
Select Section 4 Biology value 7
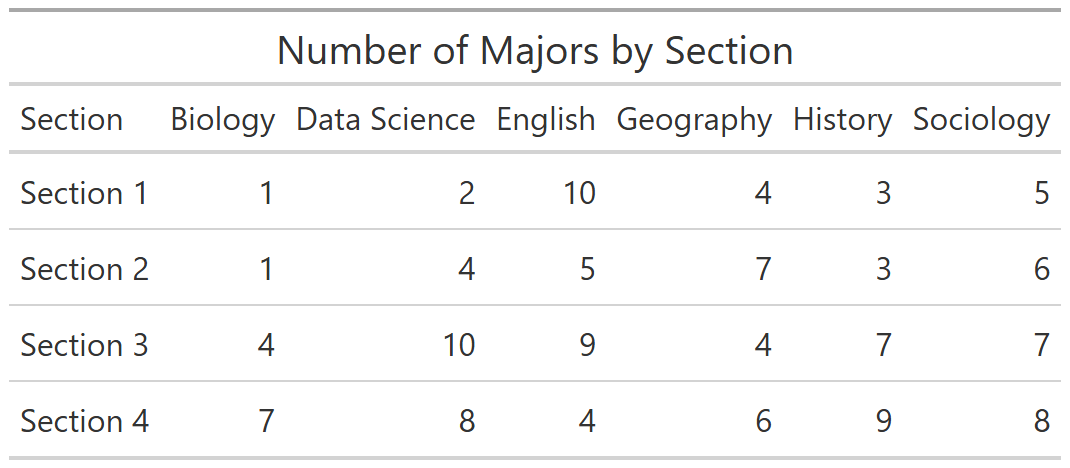point(266,421)
